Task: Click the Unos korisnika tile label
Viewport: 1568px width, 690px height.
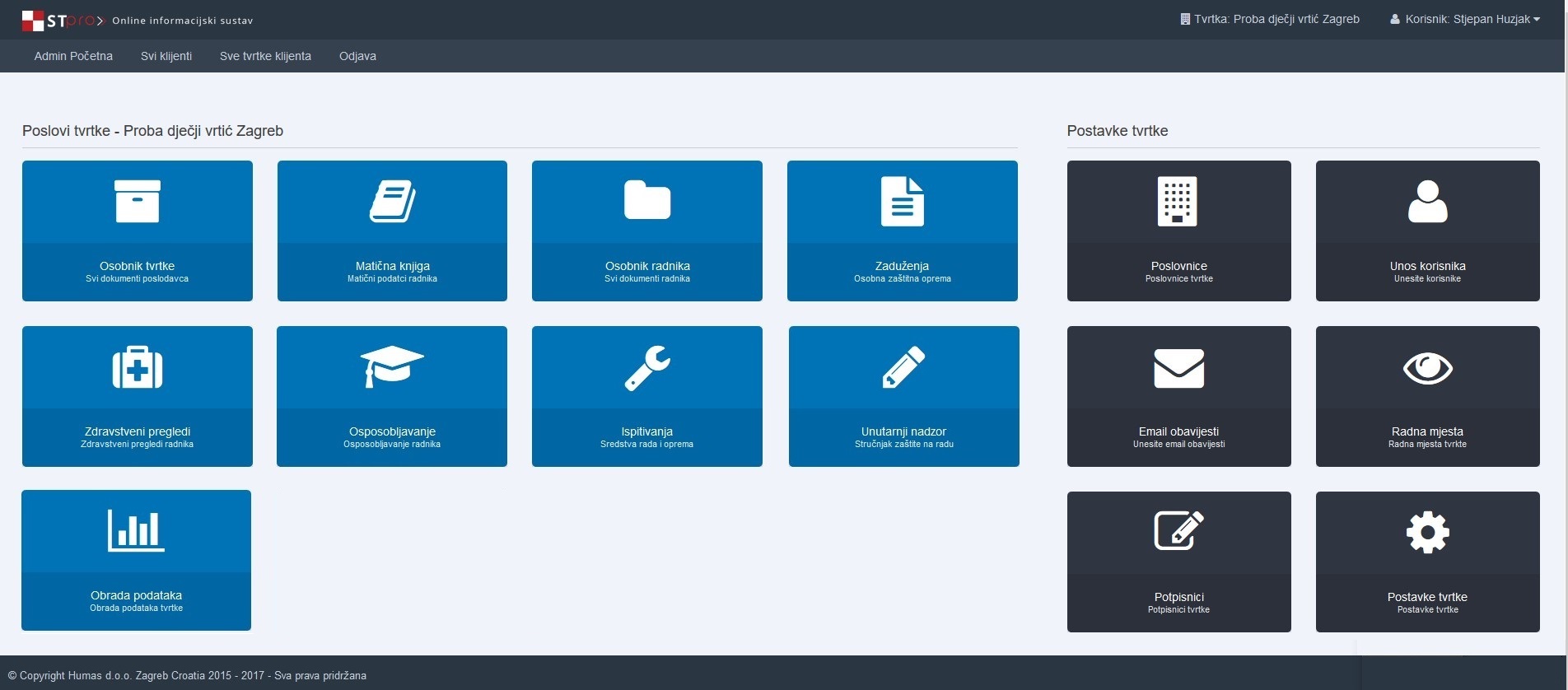Action: coord(1428,266)
